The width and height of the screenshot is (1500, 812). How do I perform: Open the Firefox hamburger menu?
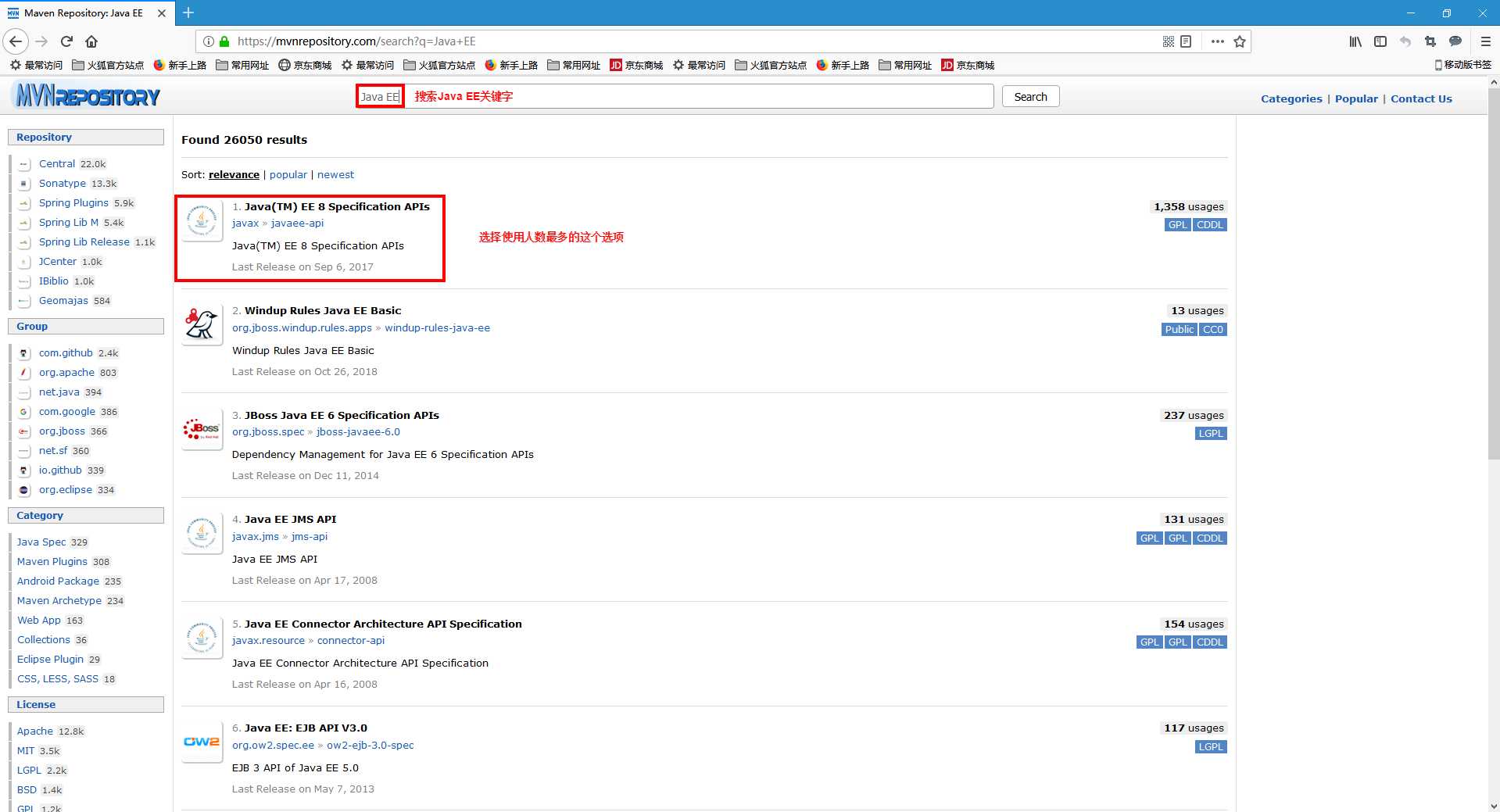tap(1485, 41)
